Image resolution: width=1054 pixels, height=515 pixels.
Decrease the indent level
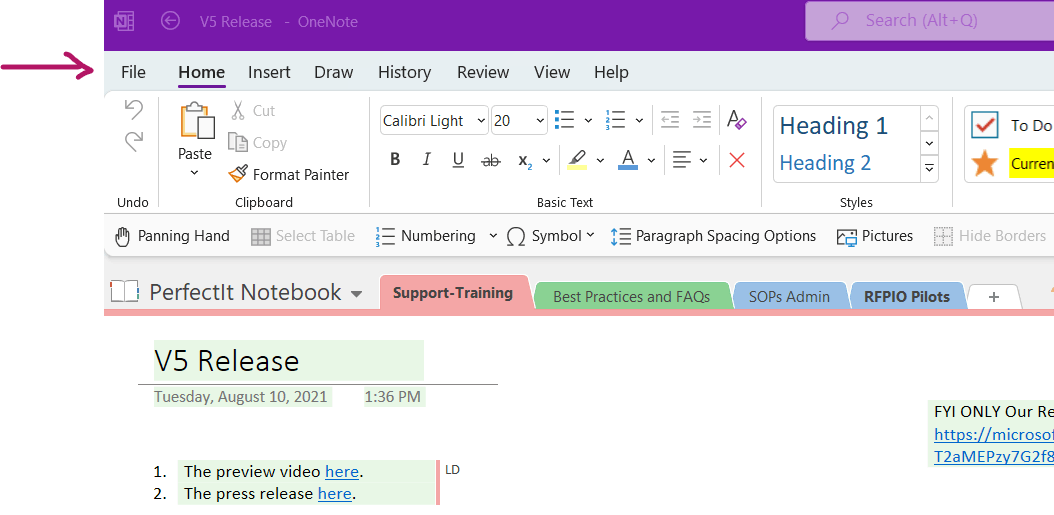670,120
